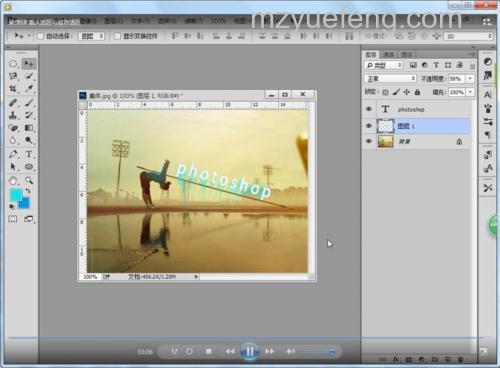Toggle lock transparent pixels

click(385, 92)
